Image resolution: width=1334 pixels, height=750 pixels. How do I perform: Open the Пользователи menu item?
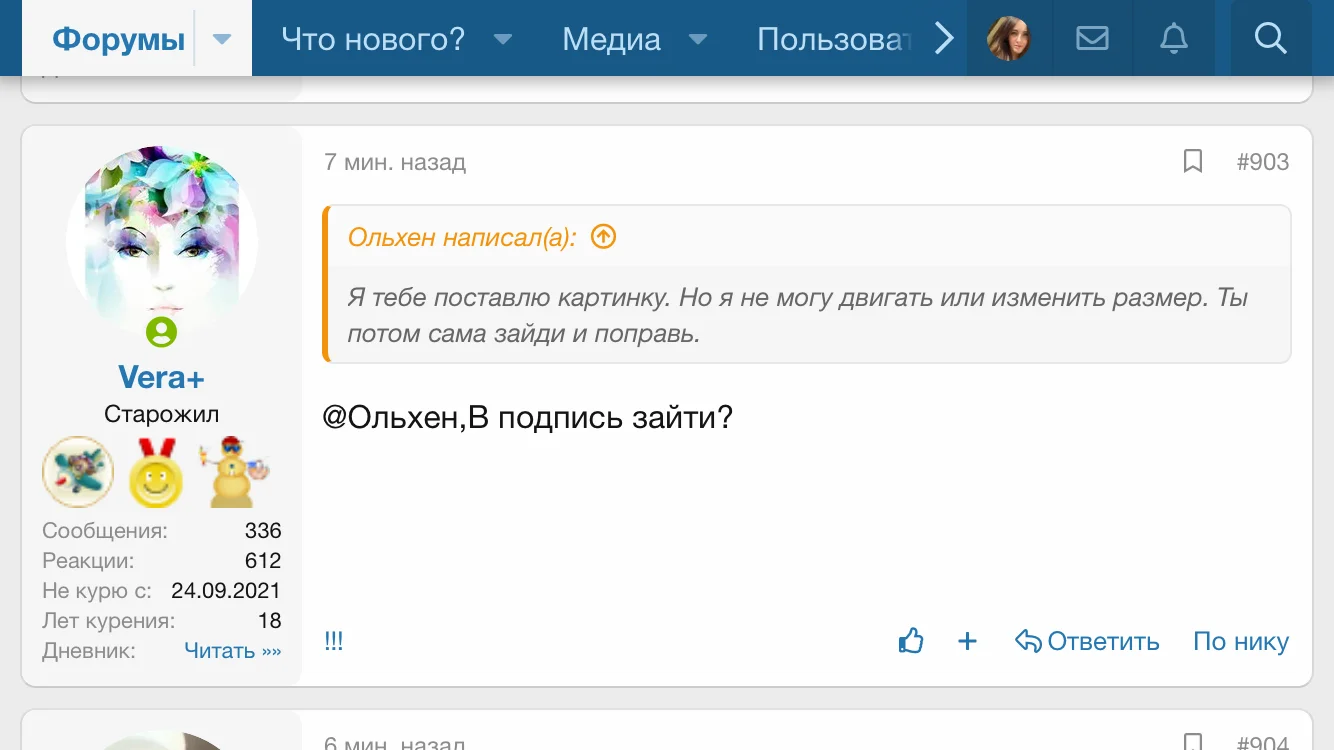pyautogui.click(x=834, y=39)
